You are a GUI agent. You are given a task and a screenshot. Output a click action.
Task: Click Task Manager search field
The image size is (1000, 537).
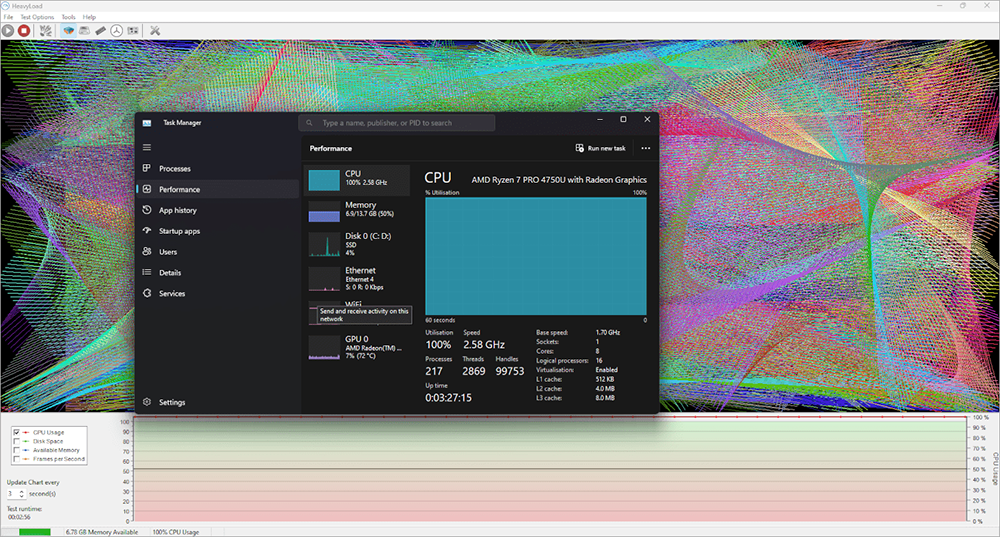pyautogui.click(x=397, y=122)
